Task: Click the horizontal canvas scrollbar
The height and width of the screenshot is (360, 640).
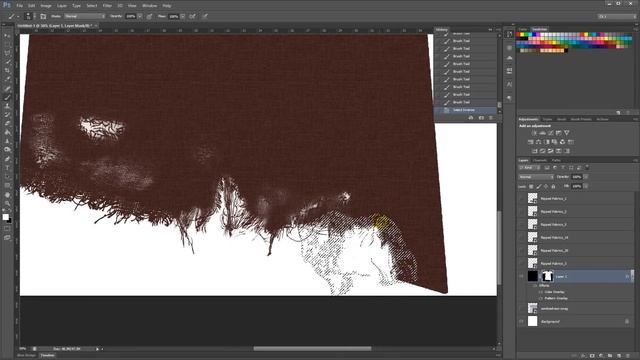Action: coord(312,349)
